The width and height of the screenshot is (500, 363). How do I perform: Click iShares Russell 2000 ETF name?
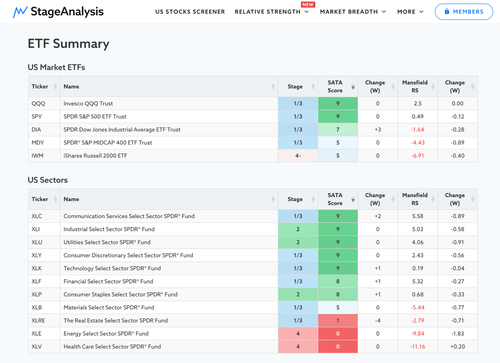pos(95,156)
